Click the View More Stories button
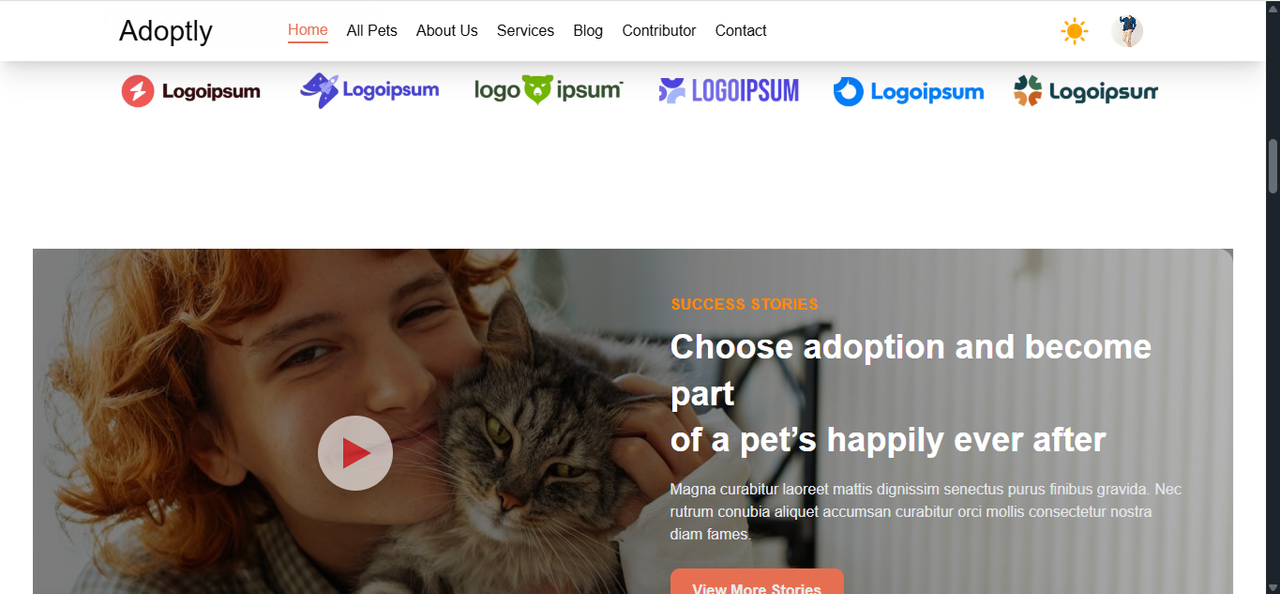 coord(757,582)
